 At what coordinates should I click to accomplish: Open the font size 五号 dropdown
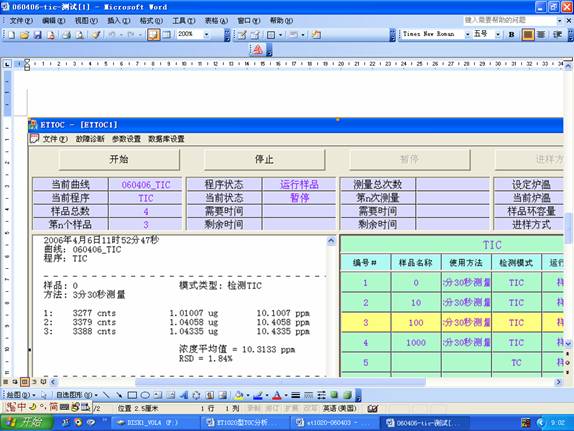point(498,35)
